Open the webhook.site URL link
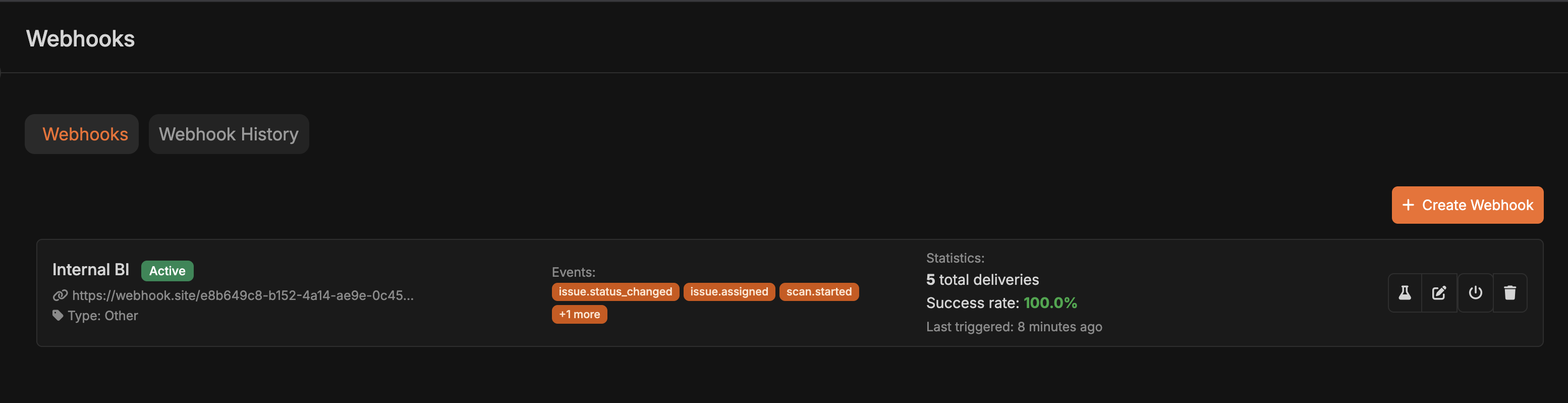The height and width of the screenshot is (403, 1568). (243, 295)
